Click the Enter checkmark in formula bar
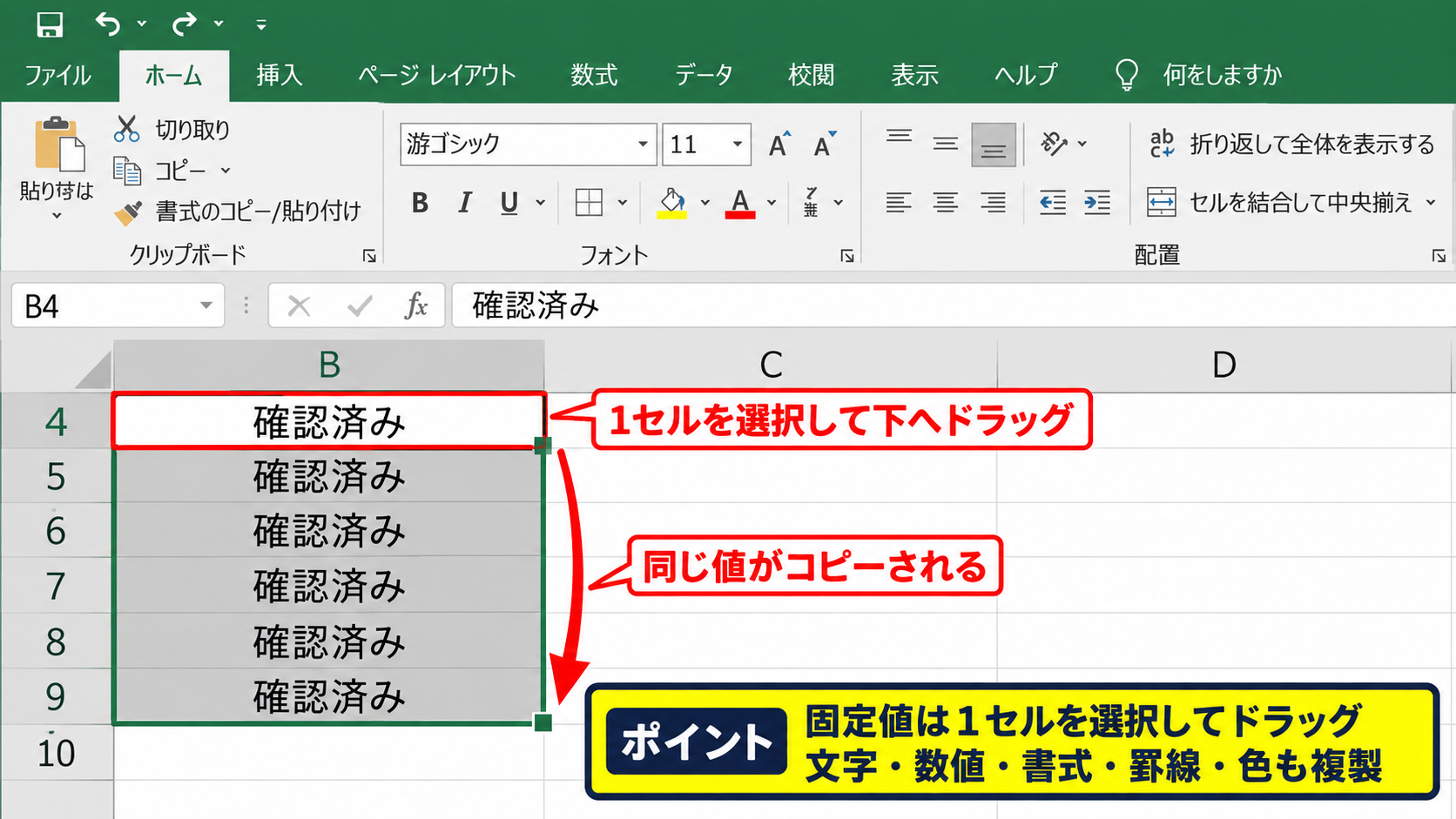Screen dimensions: 1456x819 click(x=360, y=305)
